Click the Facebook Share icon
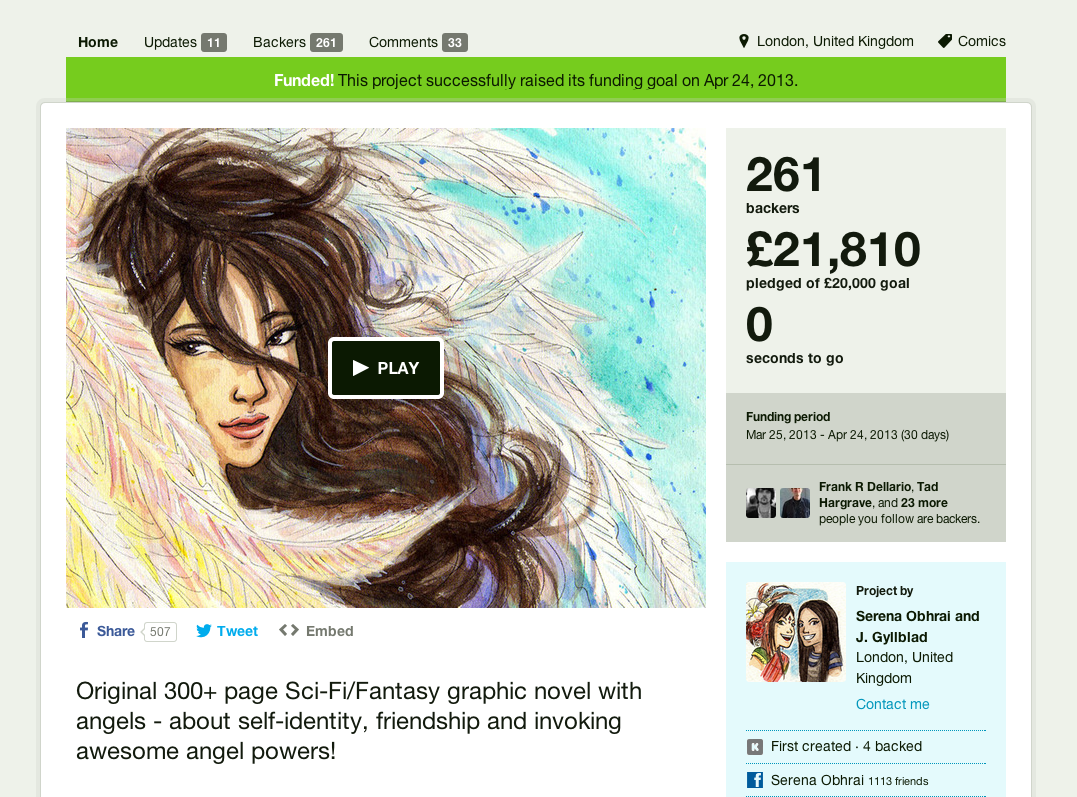The image size is (1077, 797). tap(84, 630)
